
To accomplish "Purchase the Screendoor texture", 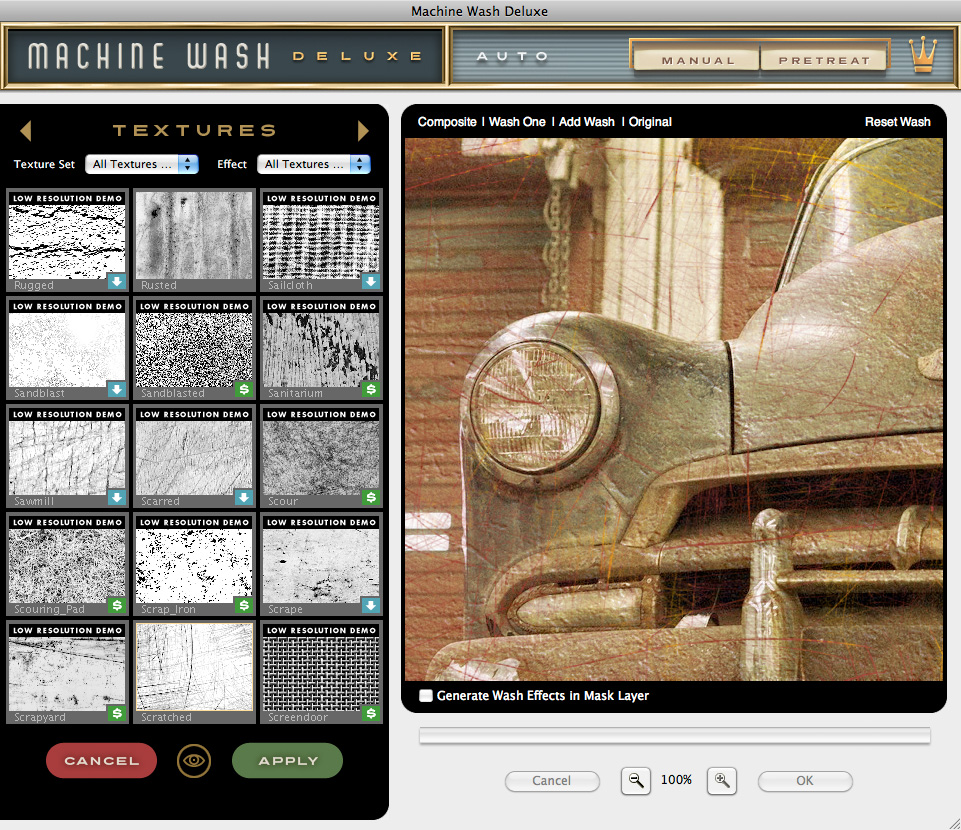I will click(370, 714).
